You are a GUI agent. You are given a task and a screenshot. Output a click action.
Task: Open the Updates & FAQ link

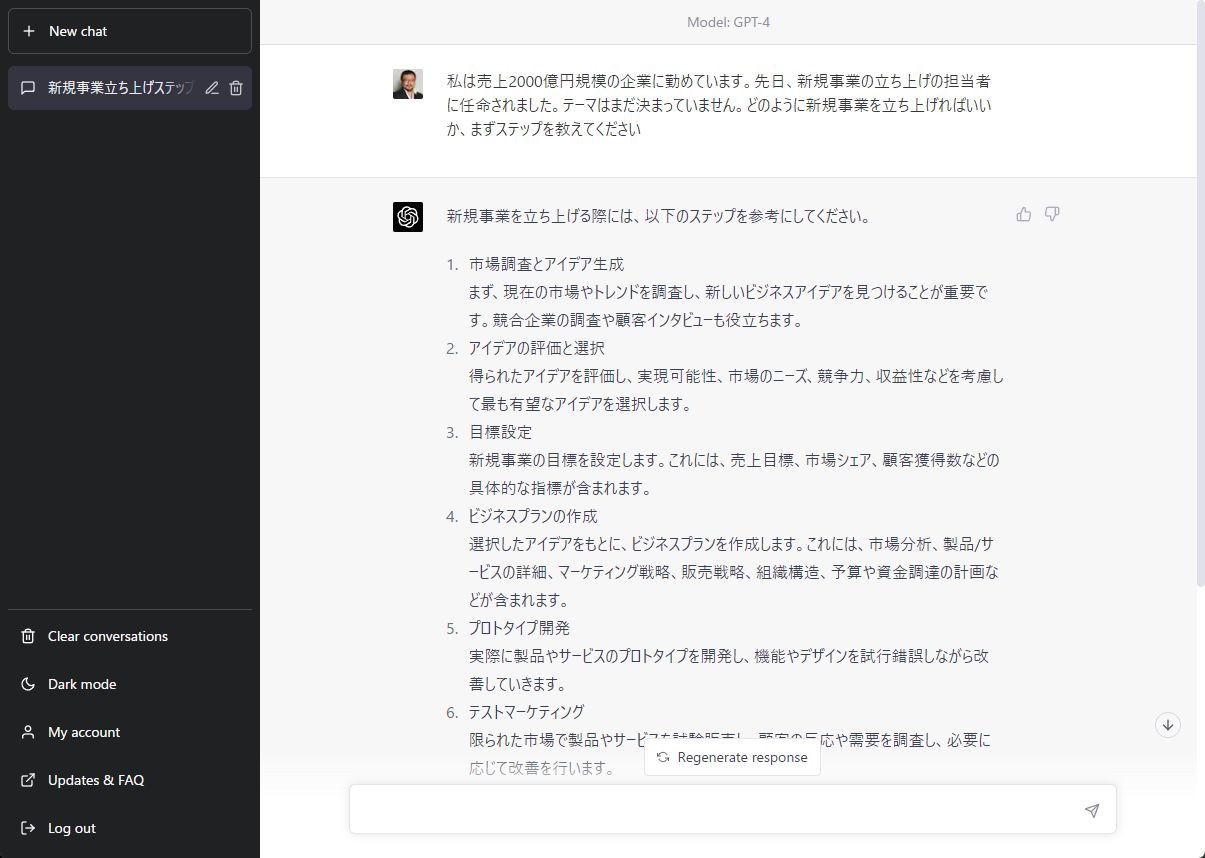point(96,780)
